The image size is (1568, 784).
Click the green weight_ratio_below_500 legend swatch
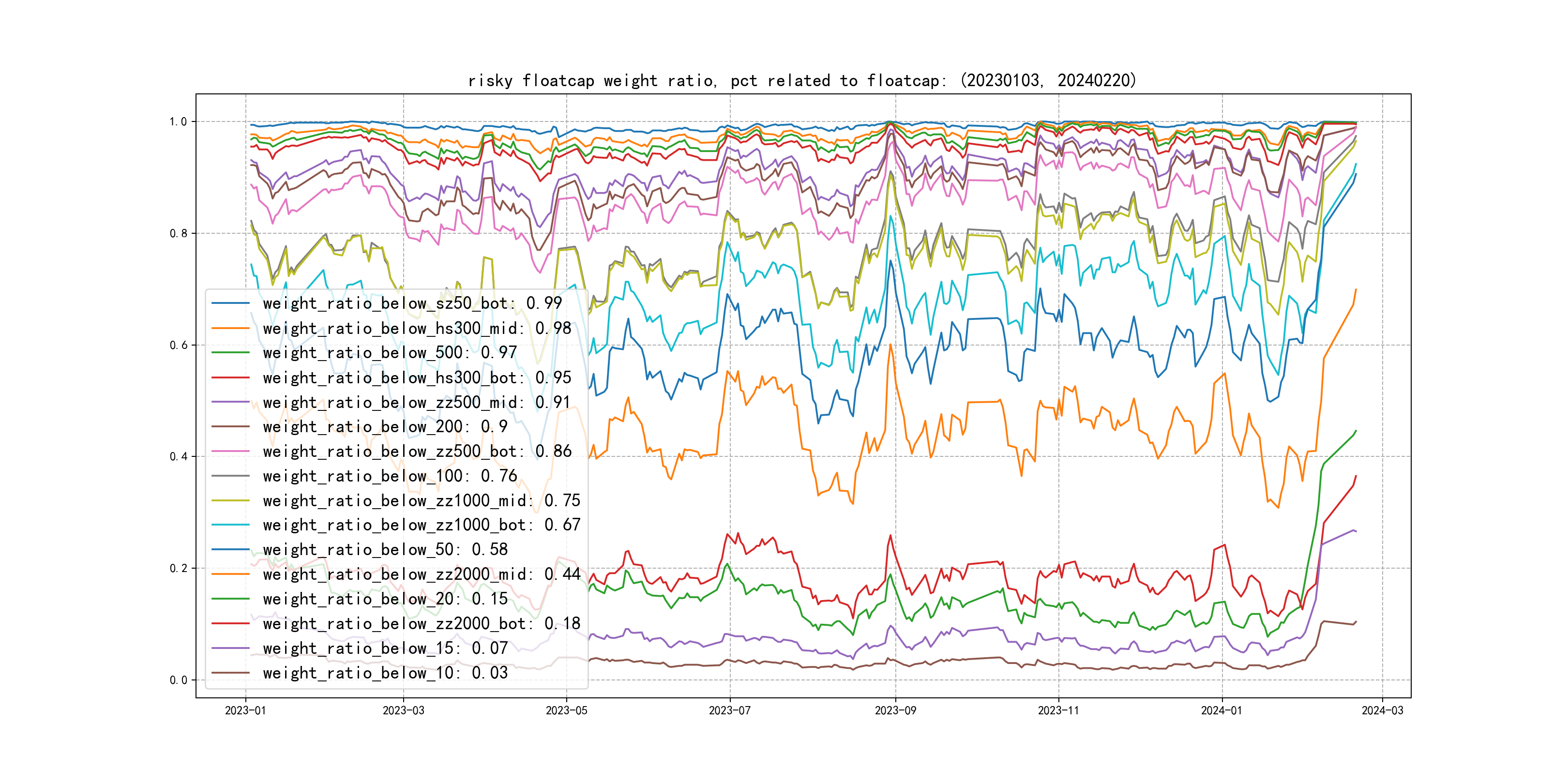(x=231, y=352)
